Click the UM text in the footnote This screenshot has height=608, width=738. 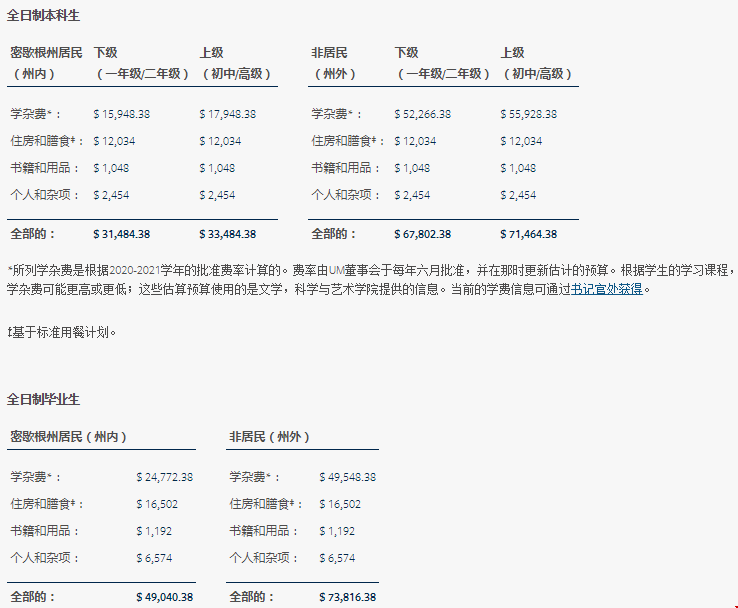tap(336, 270)
